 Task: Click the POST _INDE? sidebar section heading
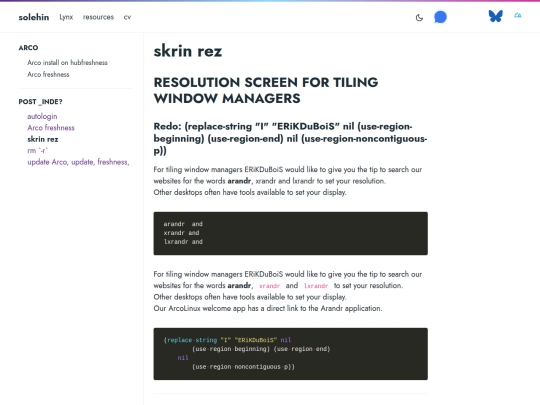point(41,102)
